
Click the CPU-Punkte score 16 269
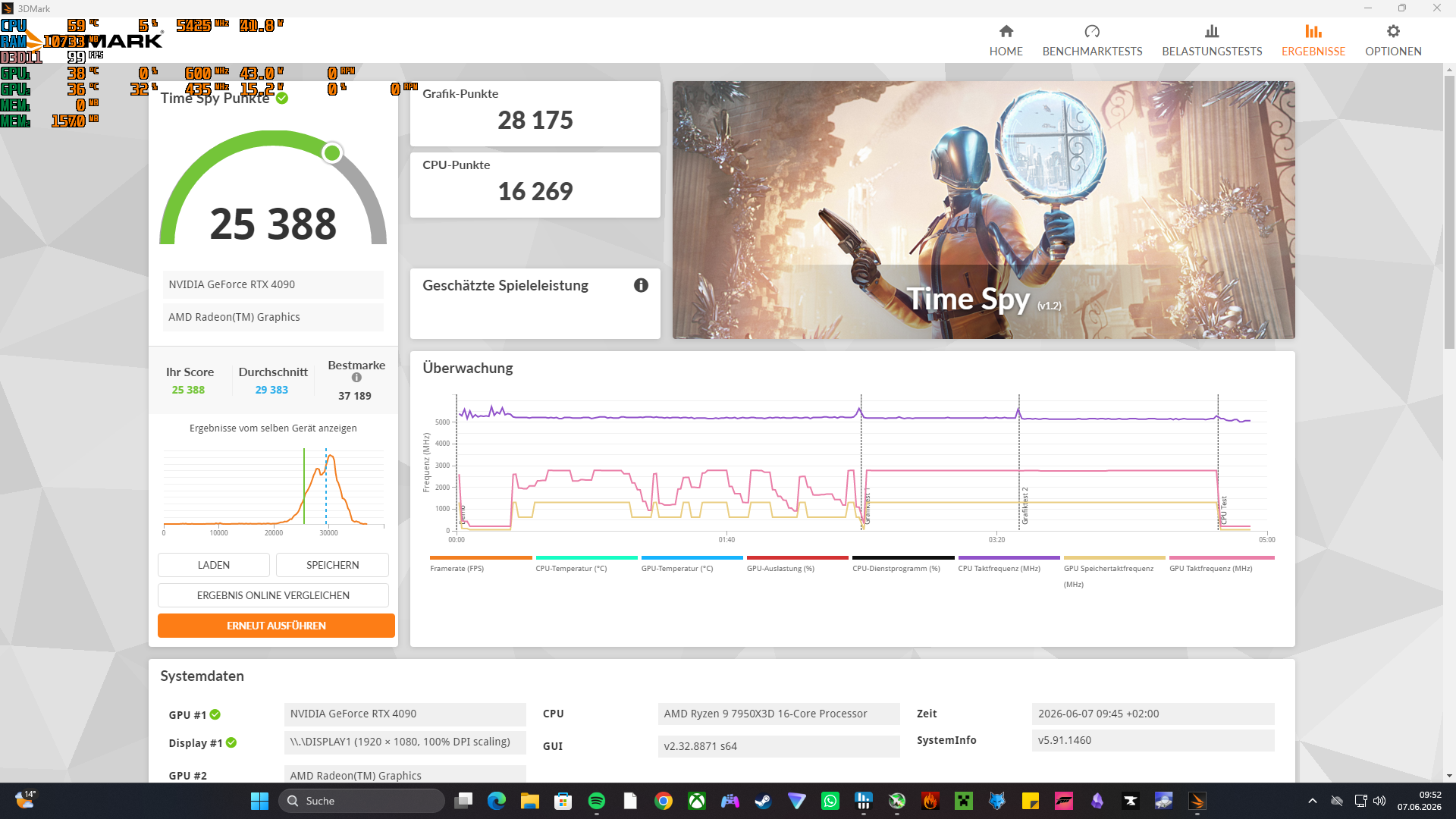click(x=535, y=191)
